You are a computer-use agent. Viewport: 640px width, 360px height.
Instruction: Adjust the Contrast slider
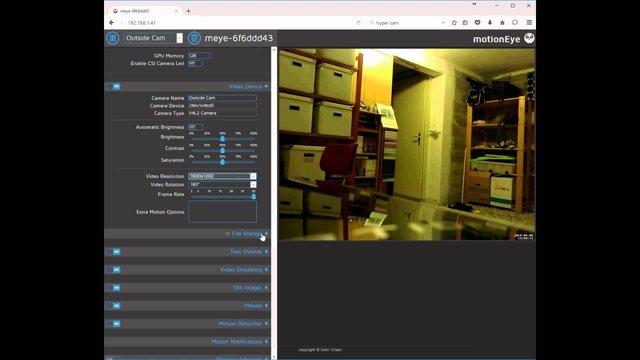[x=222, y=150]
